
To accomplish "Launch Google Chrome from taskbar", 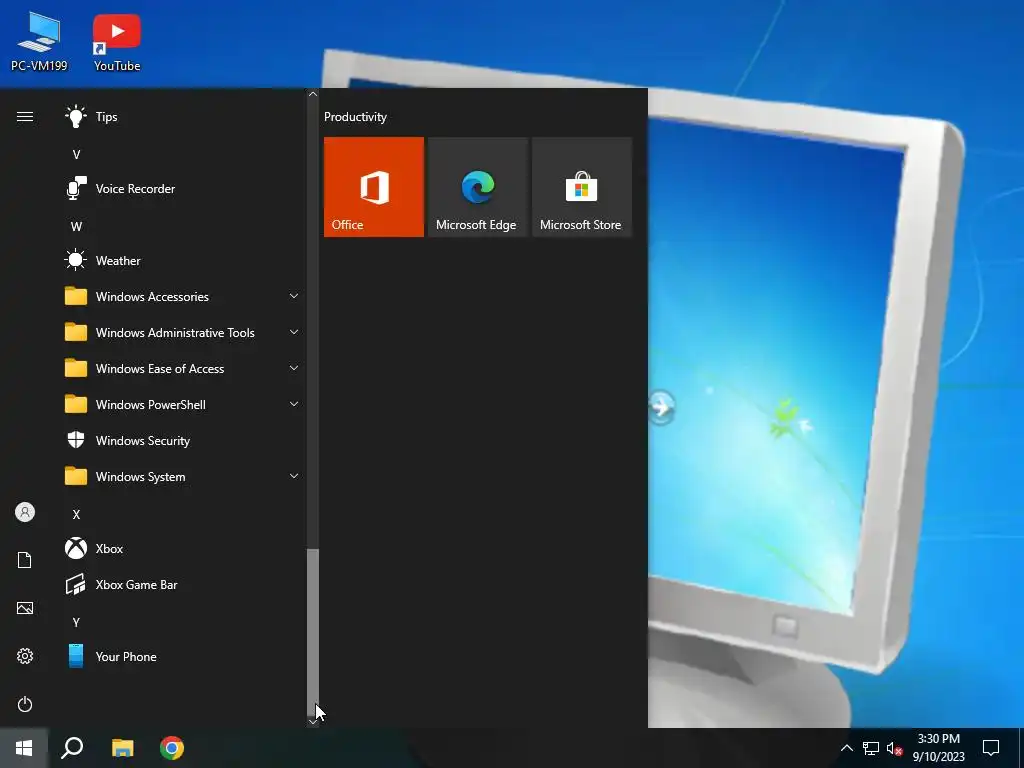I will click(x=172, y=748).
